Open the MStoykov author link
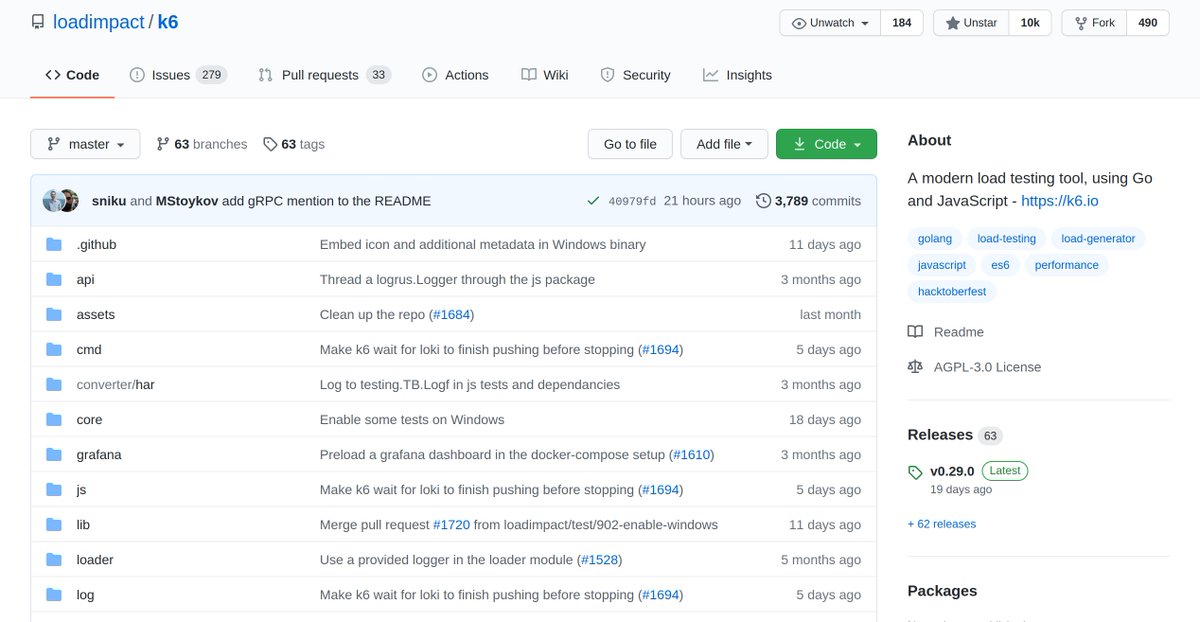1200x622 pixels. 187,200
